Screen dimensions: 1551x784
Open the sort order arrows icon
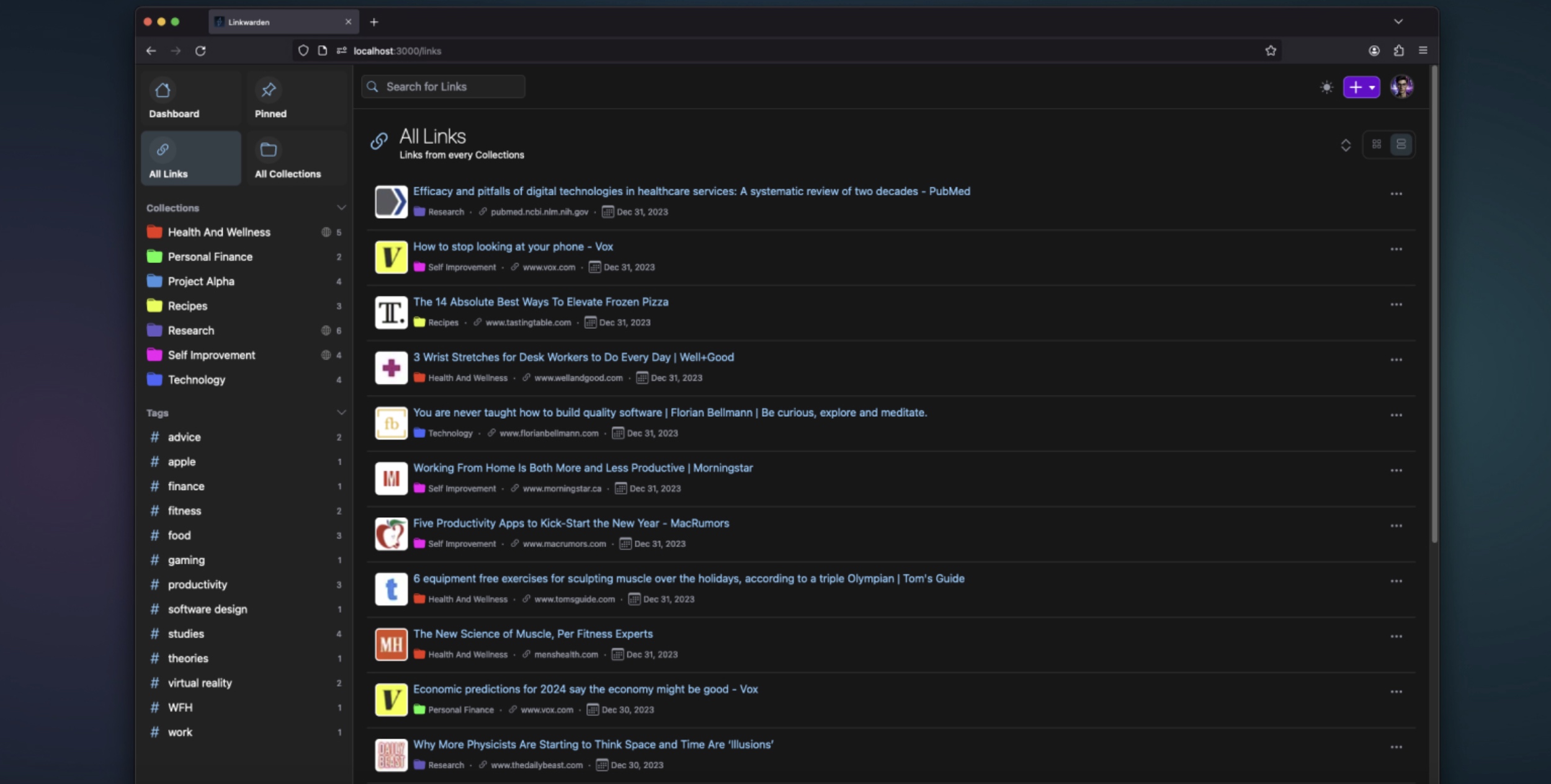pos(1346,145)
